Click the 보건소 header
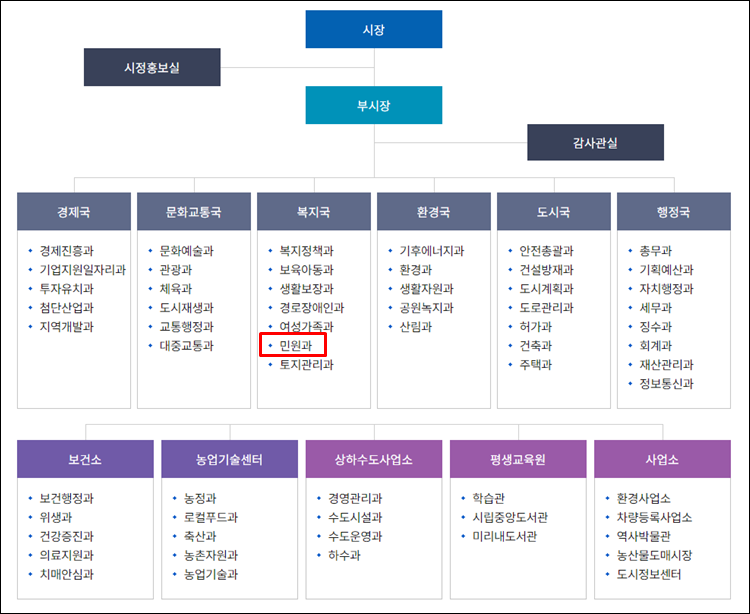 click(x=85, y=459)
